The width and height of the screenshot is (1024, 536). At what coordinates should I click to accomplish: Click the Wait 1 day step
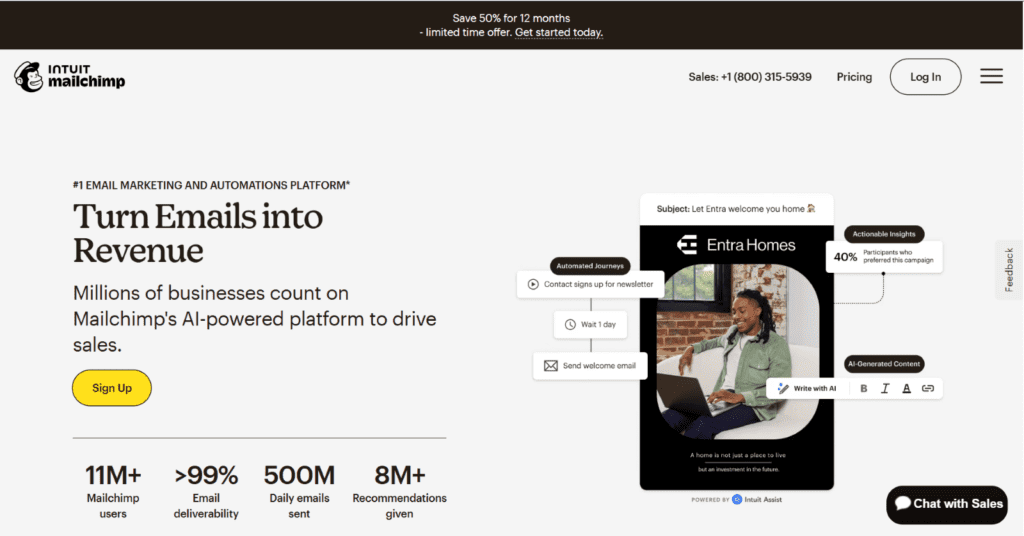point(590,324)
